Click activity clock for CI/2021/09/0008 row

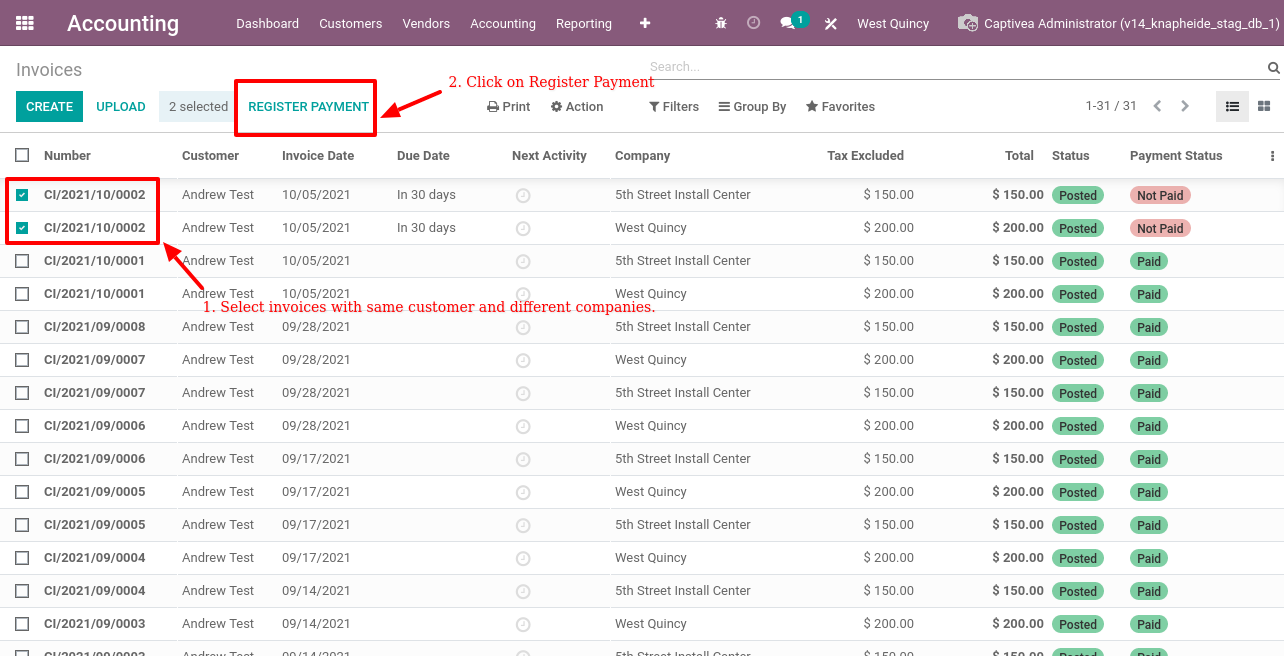(523, 328)
